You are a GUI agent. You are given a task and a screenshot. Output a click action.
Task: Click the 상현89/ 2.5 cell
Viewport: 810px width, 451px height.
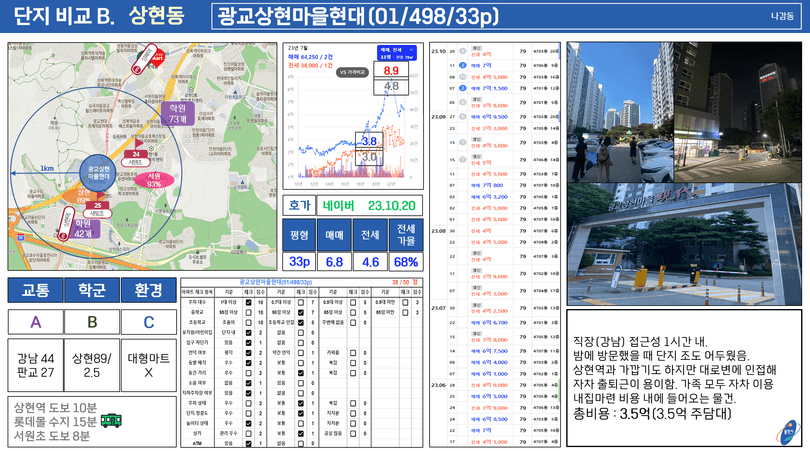(92, 365)
